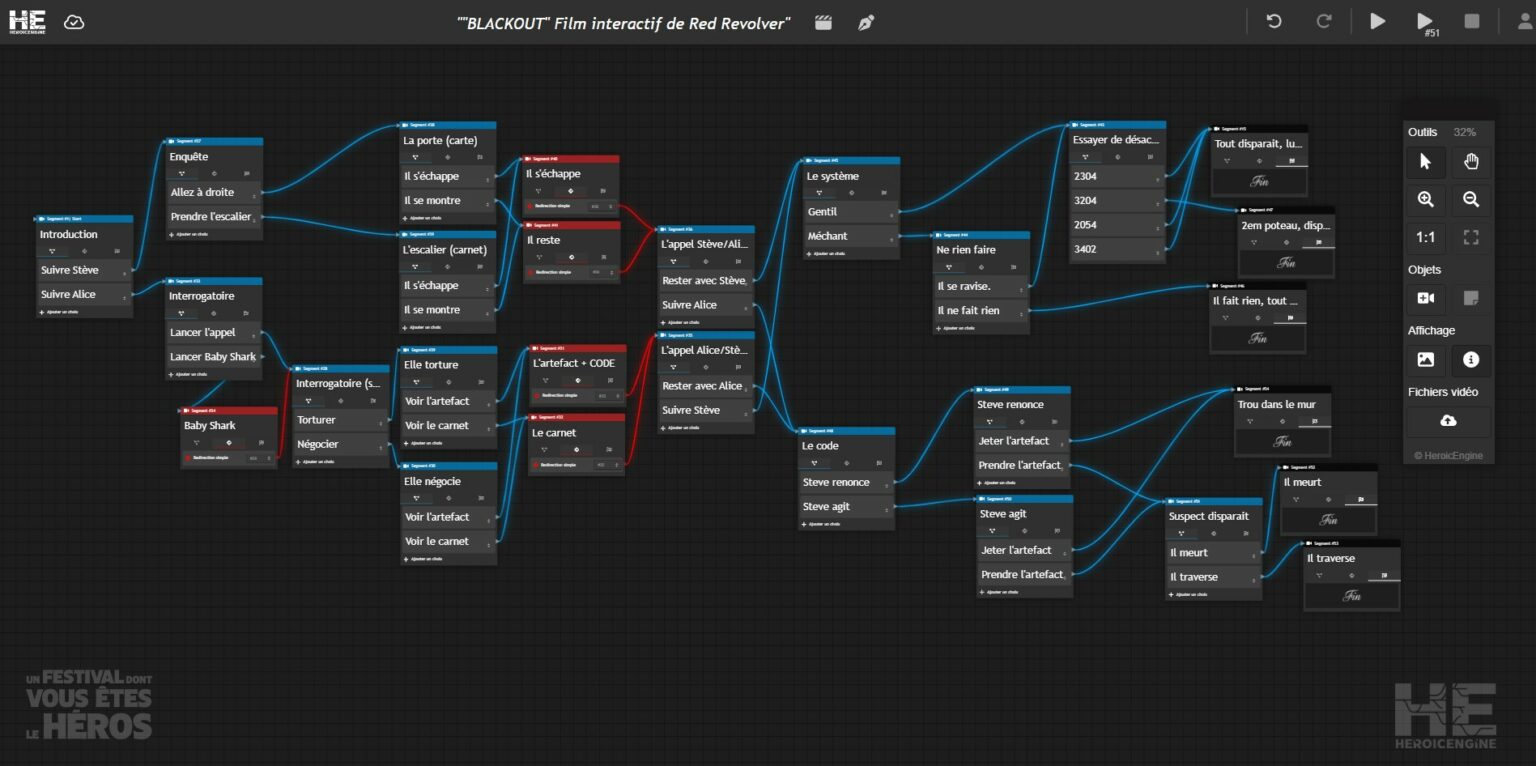Click the pen edit-title icon

(866, 22)
